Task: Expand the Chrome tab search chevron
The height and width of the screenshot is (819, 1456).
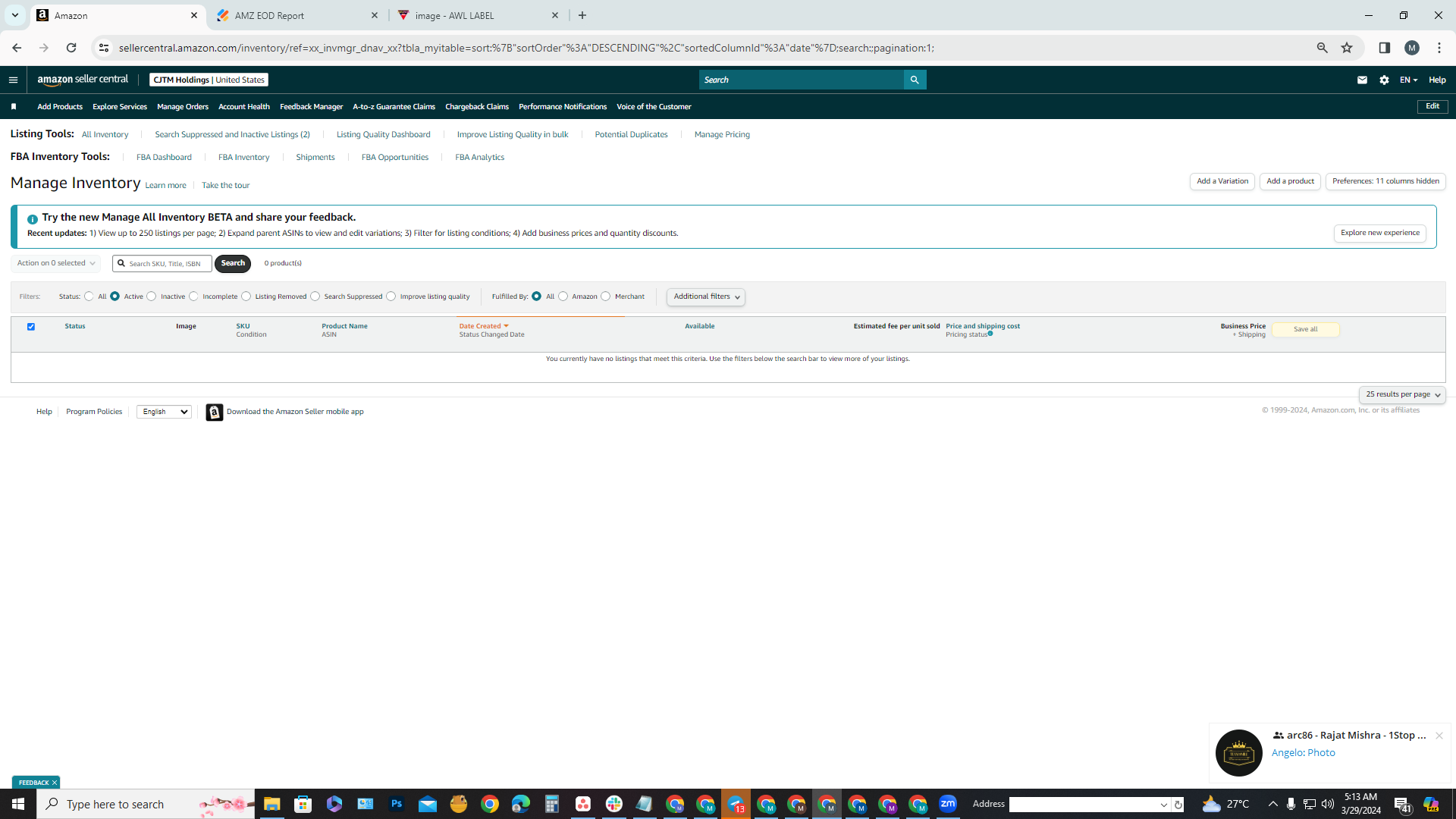Action: [x=14, y=15]
